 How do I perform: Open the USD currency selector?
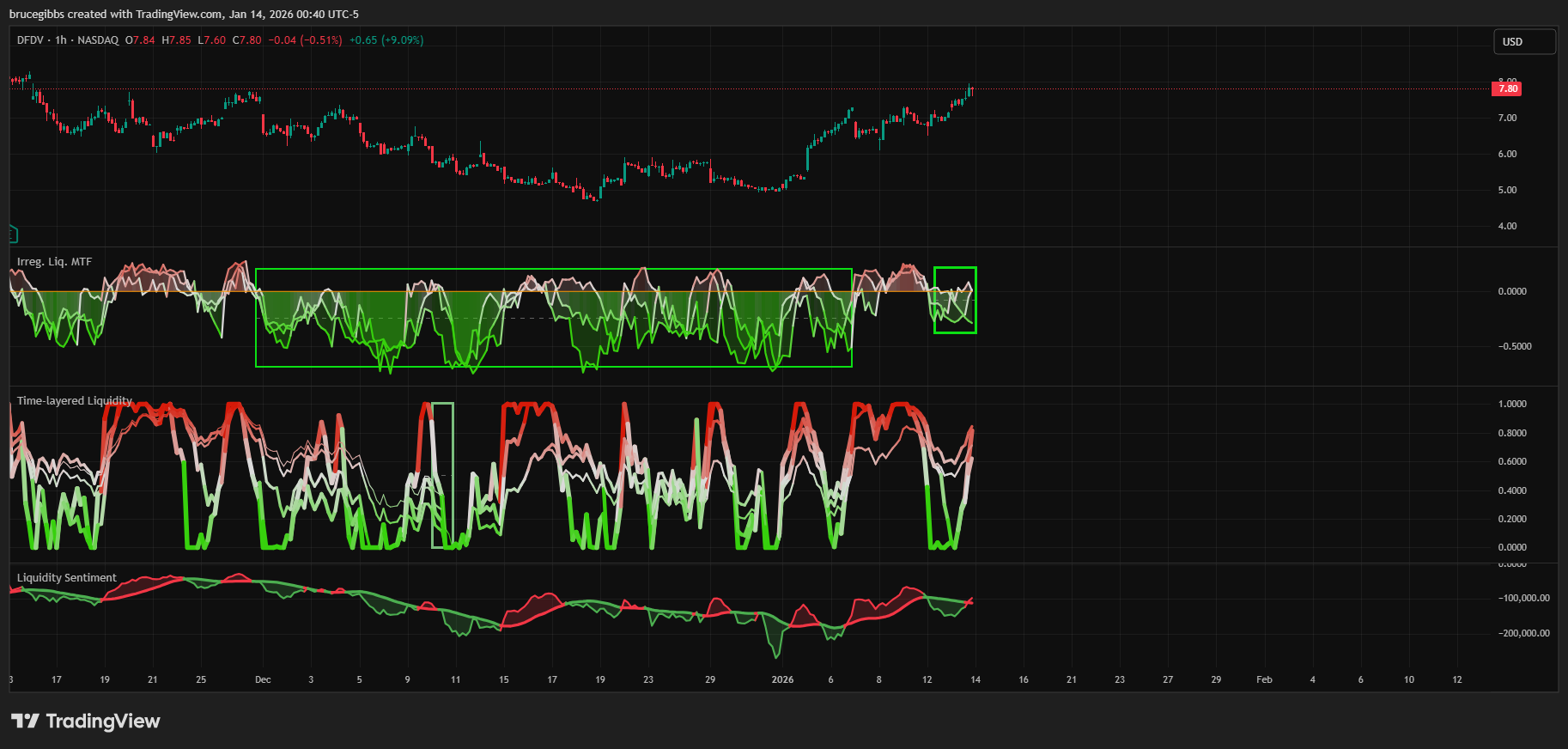(1524, 41)
